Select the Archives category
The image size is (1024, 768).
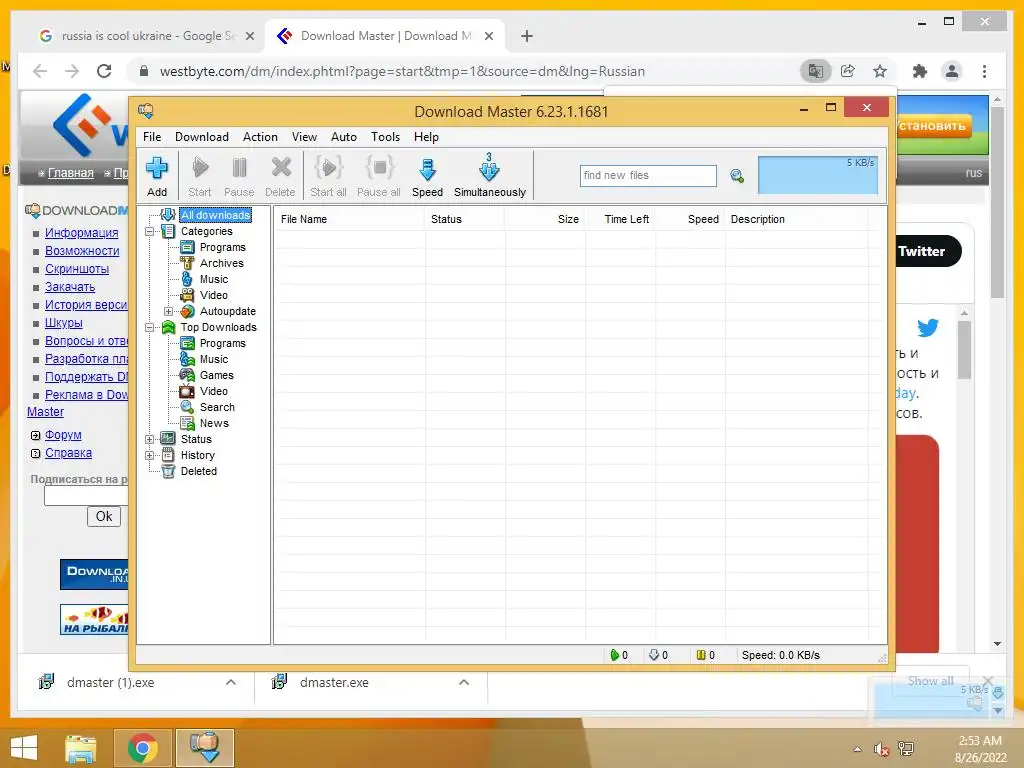[221, 263]
